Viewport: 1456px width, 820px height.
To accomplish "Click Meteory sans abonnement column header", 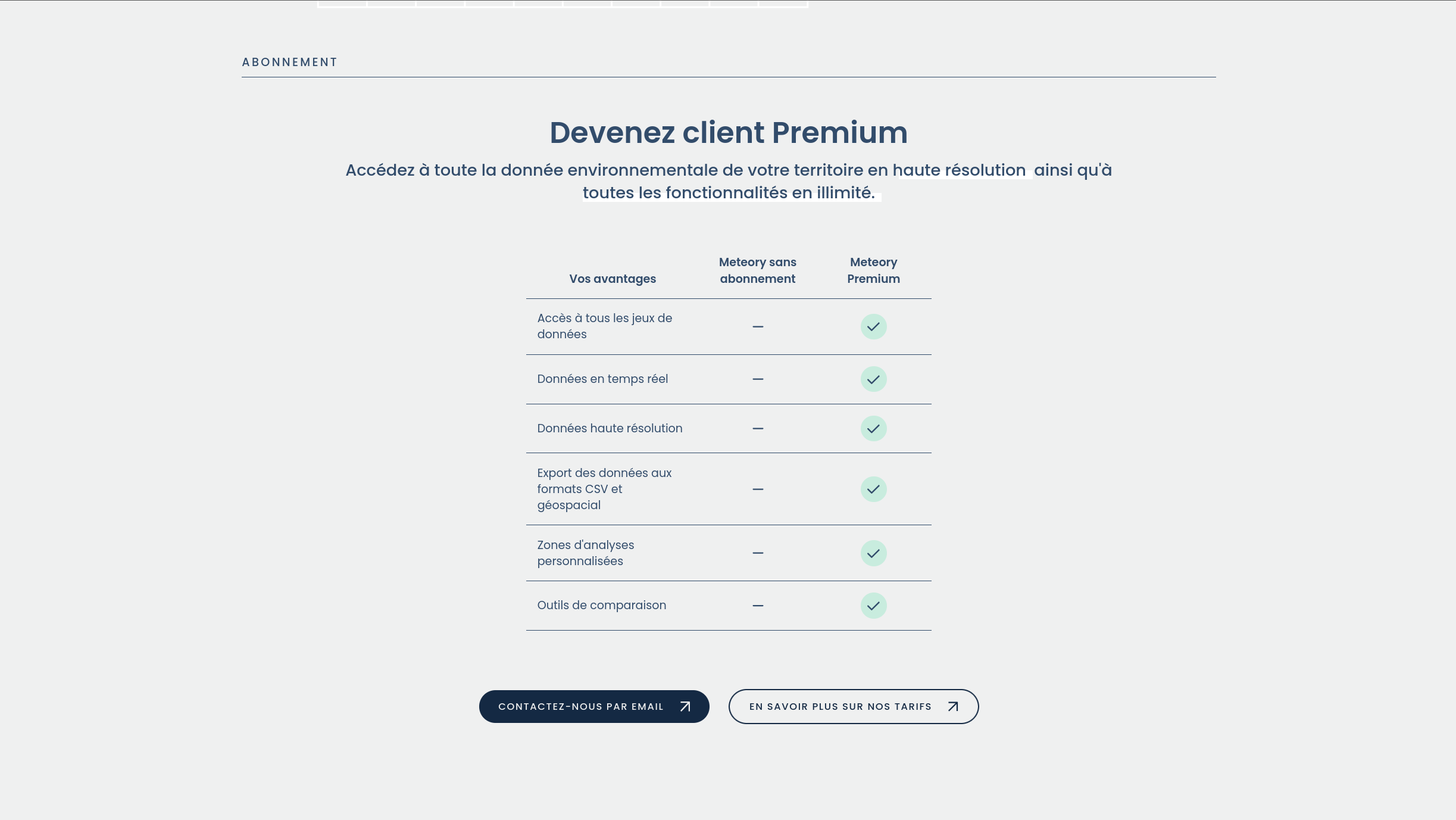I will [757, 270].
